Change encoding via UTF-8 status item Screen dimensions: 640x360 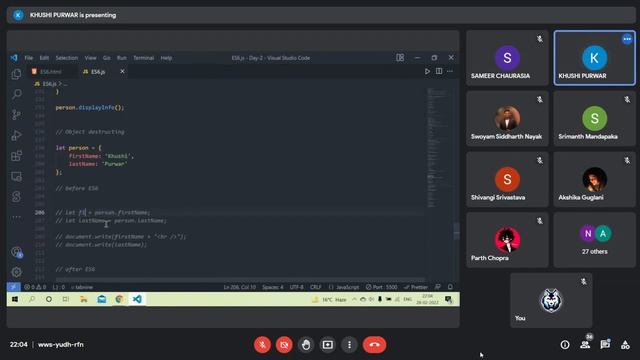296,287
